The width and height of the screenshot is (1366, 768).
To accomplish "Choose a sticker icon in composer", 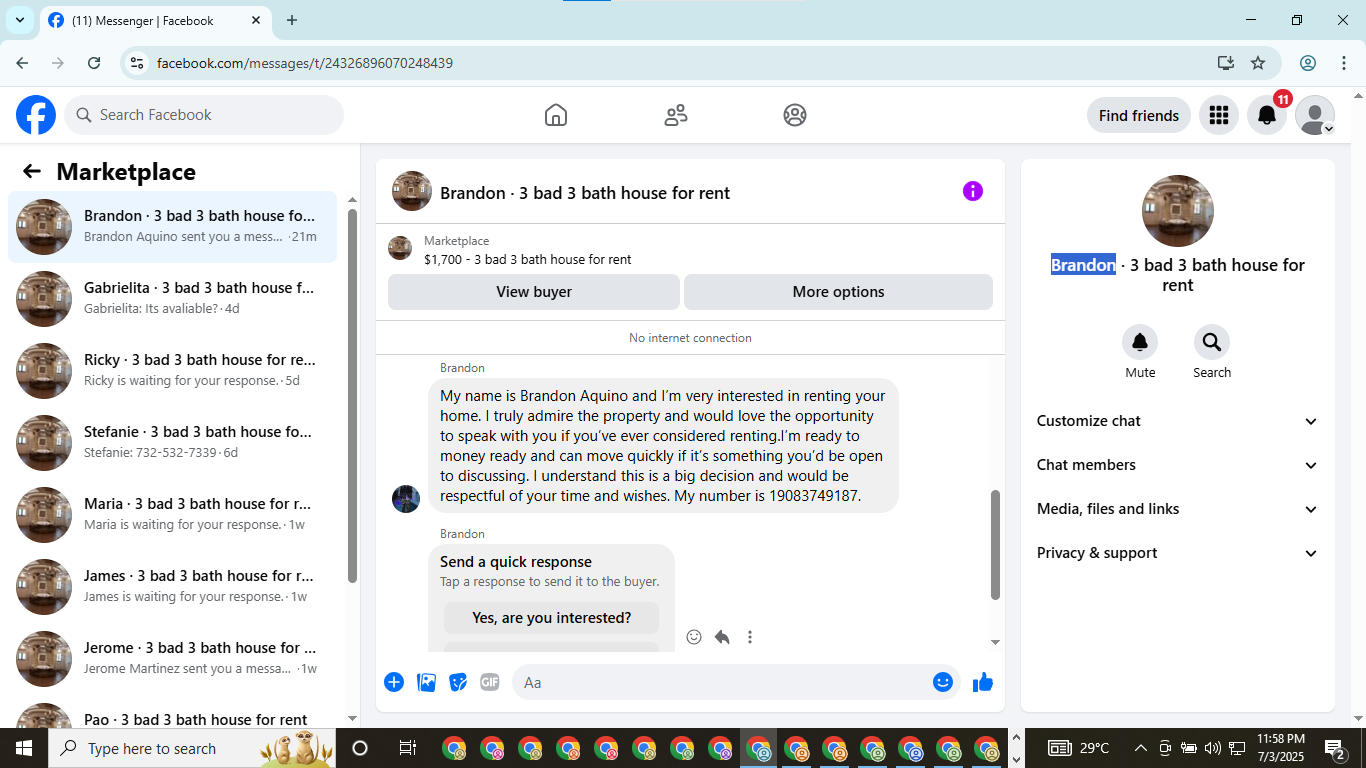I will (458, 682).
